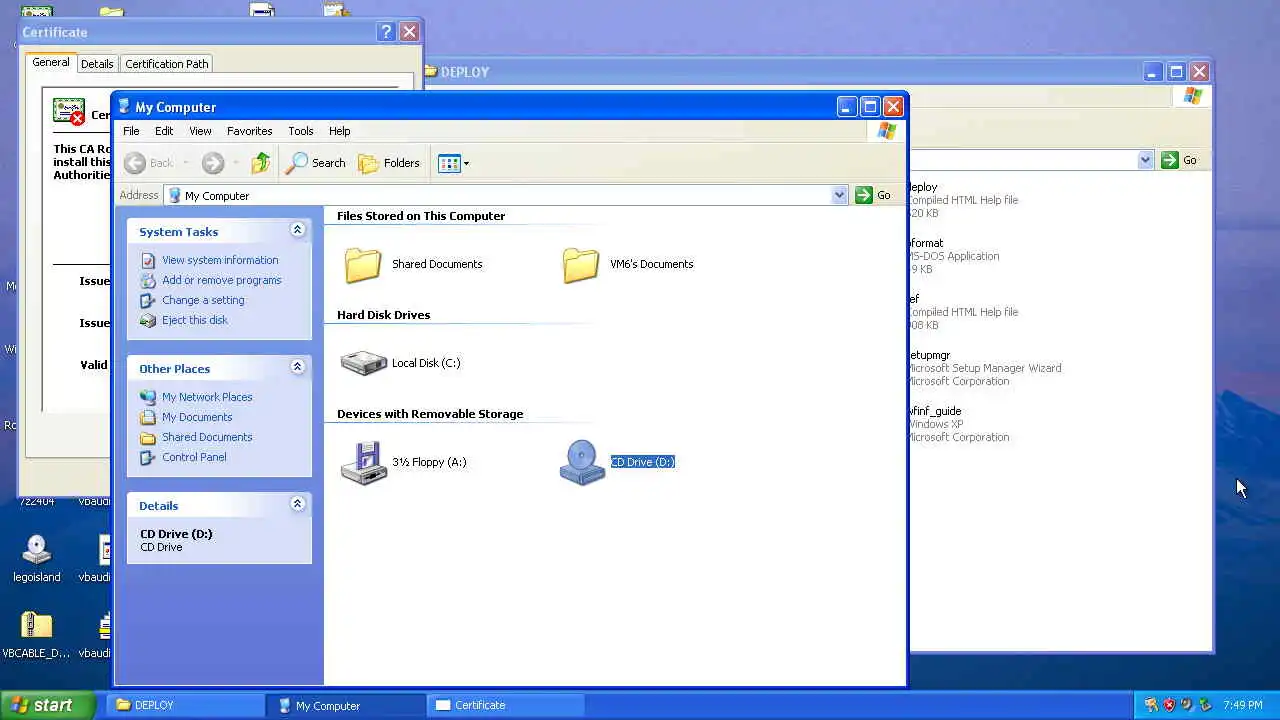Open the View menu

[200, 131]
